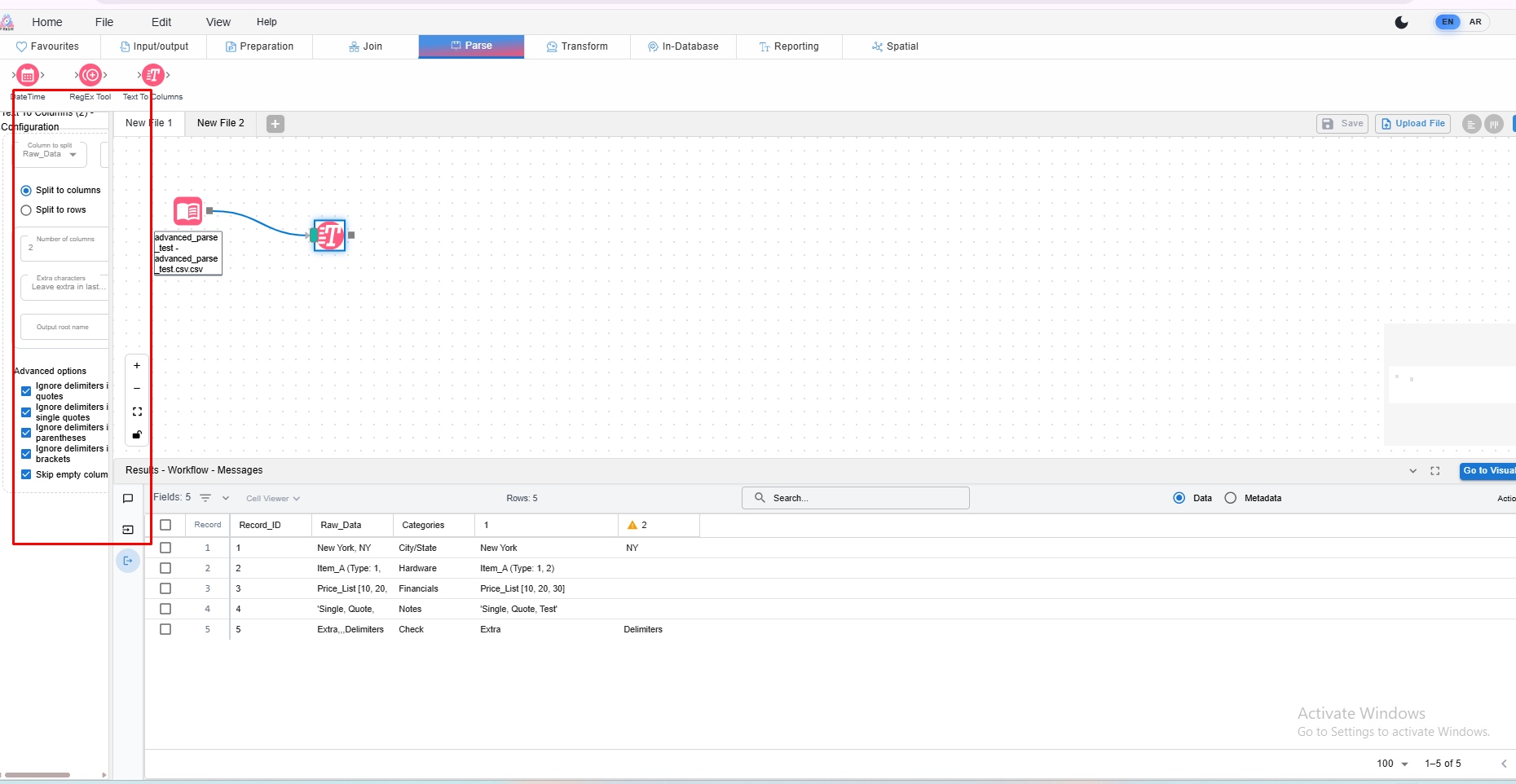1516x784 pixels.
Task: Select the advanced_parse_test input node on canvas
Action: (x=188, y=212)
